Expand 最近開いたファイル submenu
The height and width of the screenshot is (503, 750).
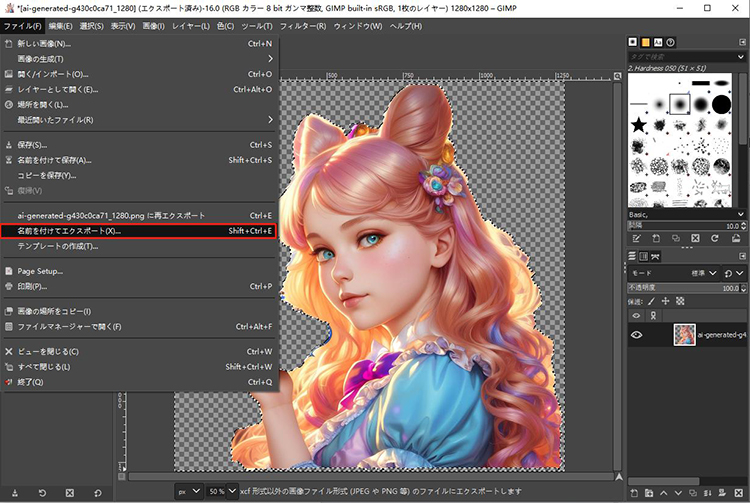(x=140, y=120)
